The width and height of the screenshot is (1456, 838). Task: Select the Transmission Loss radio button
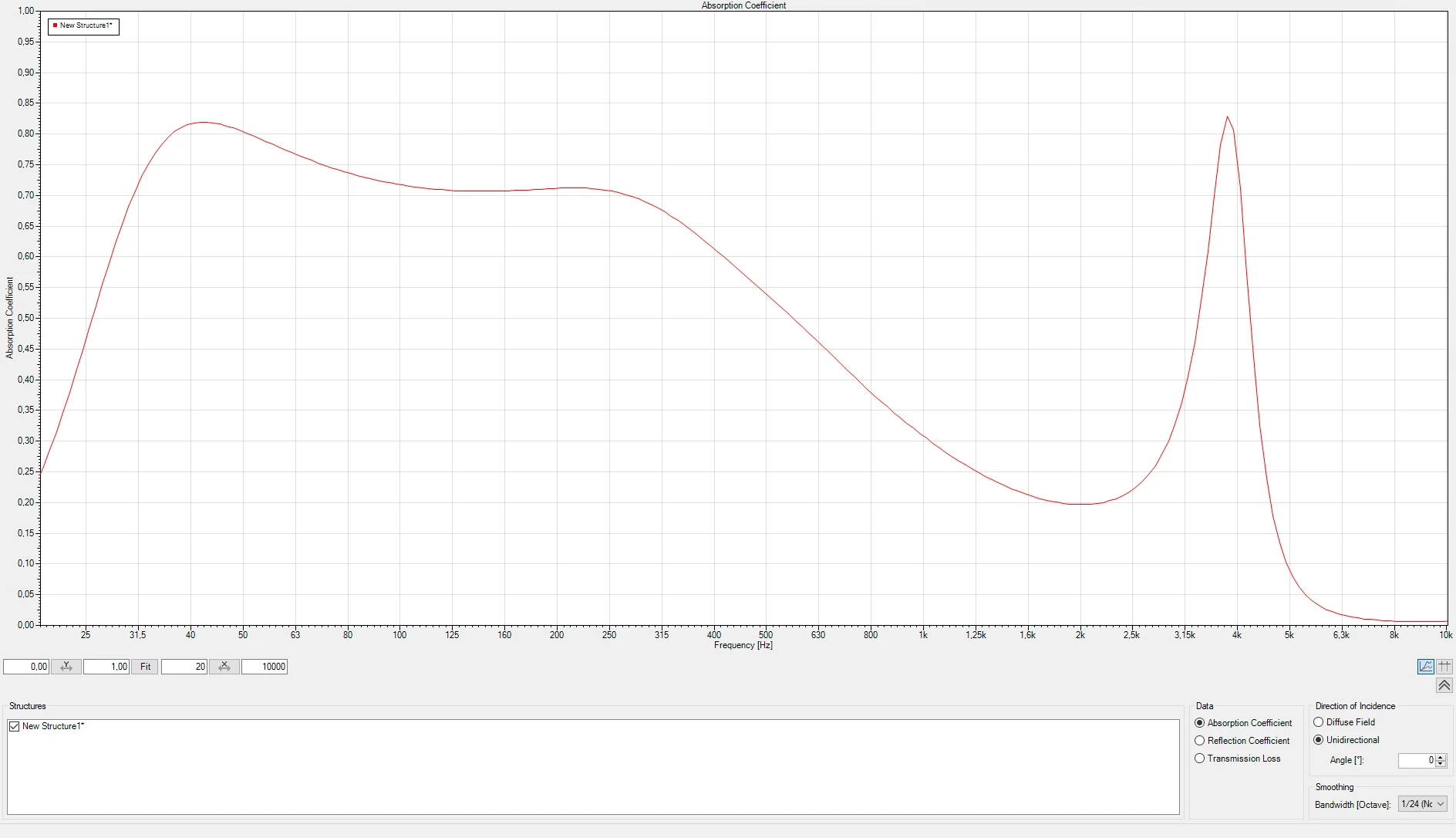pos(1199,759)
